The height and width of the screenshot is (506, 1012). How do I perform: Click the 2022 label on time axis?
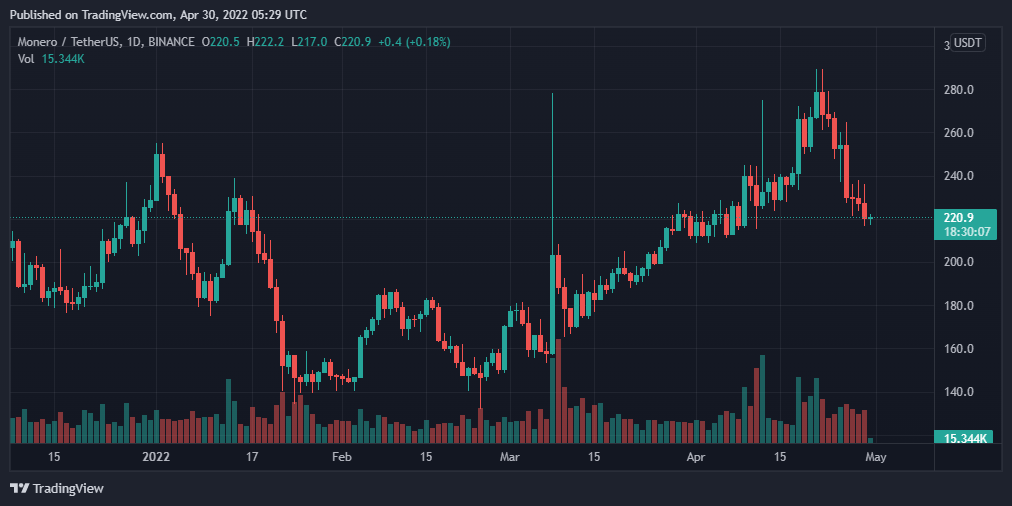[x=156, y=457]
